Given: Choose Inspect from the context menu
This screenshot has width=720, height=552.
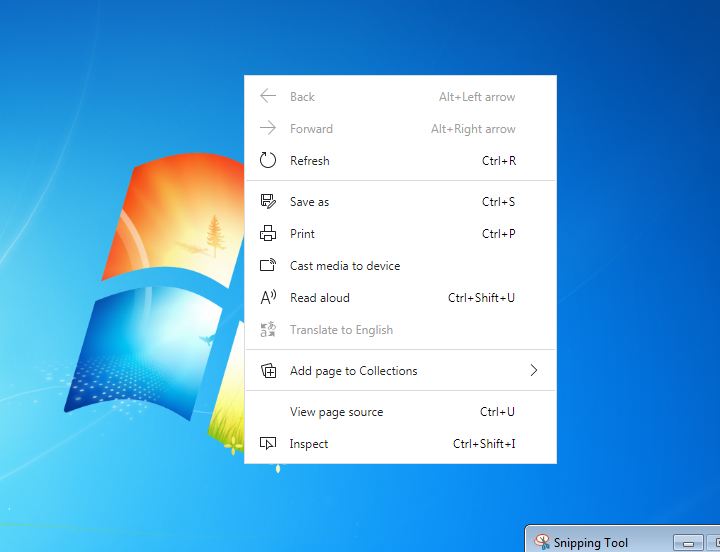Looking at the screenshot, I should tap(400, 444).
